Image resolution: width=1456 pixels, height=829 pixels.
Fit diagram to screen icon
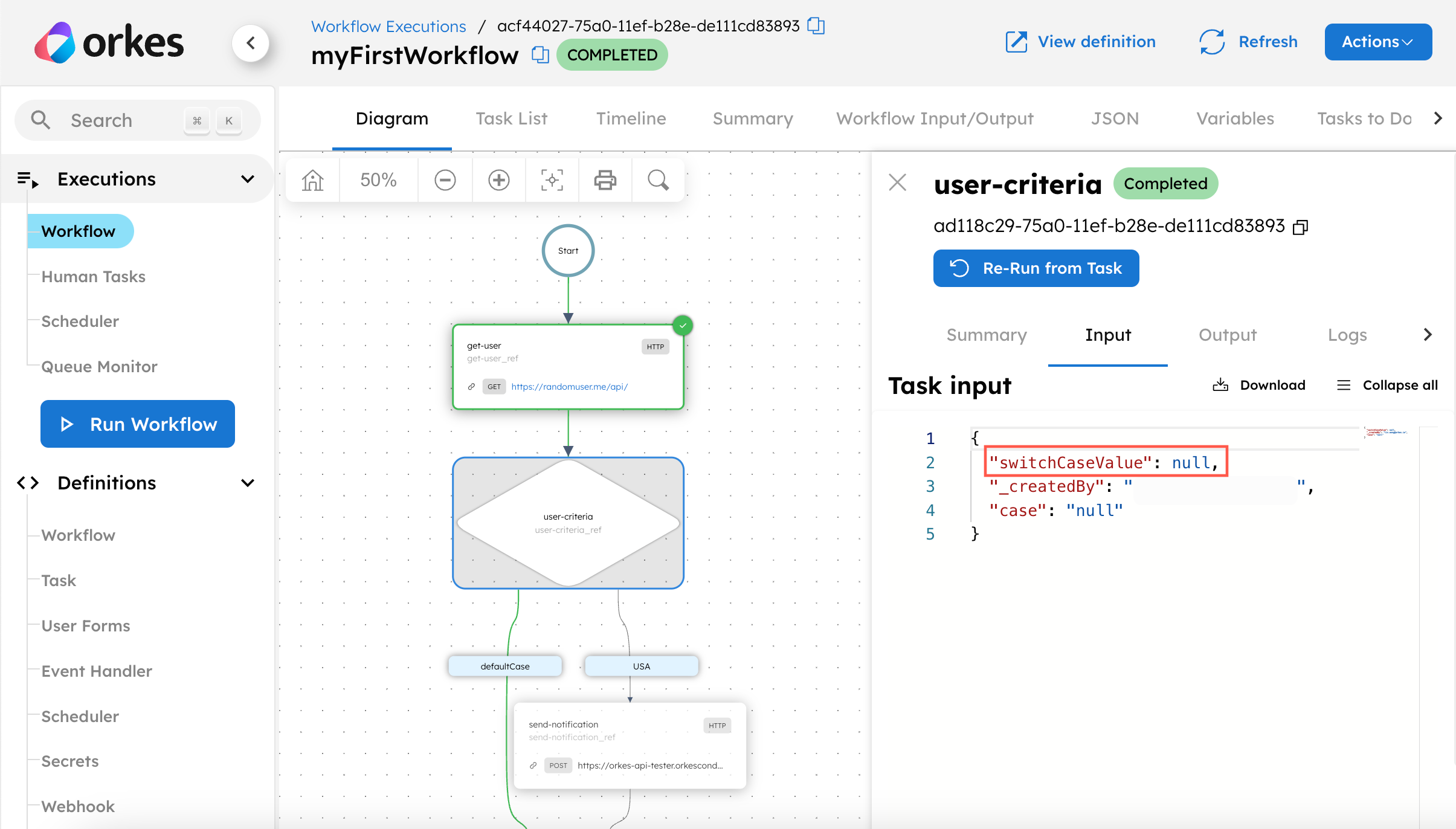552,180
